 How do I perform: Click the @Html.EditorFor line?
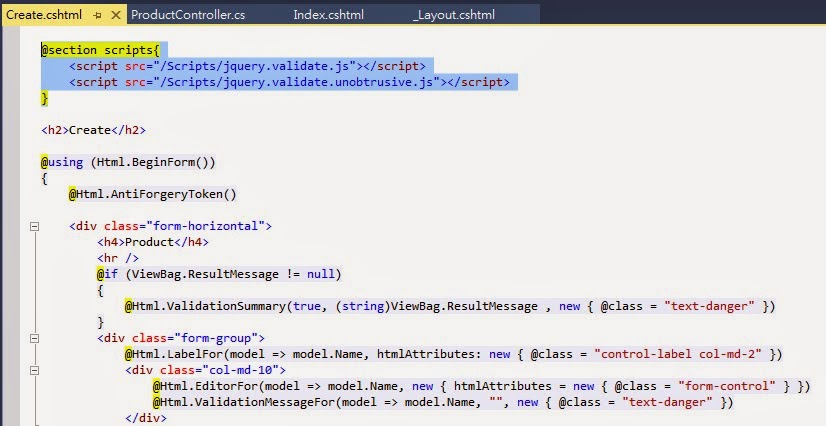coord(481,387)
